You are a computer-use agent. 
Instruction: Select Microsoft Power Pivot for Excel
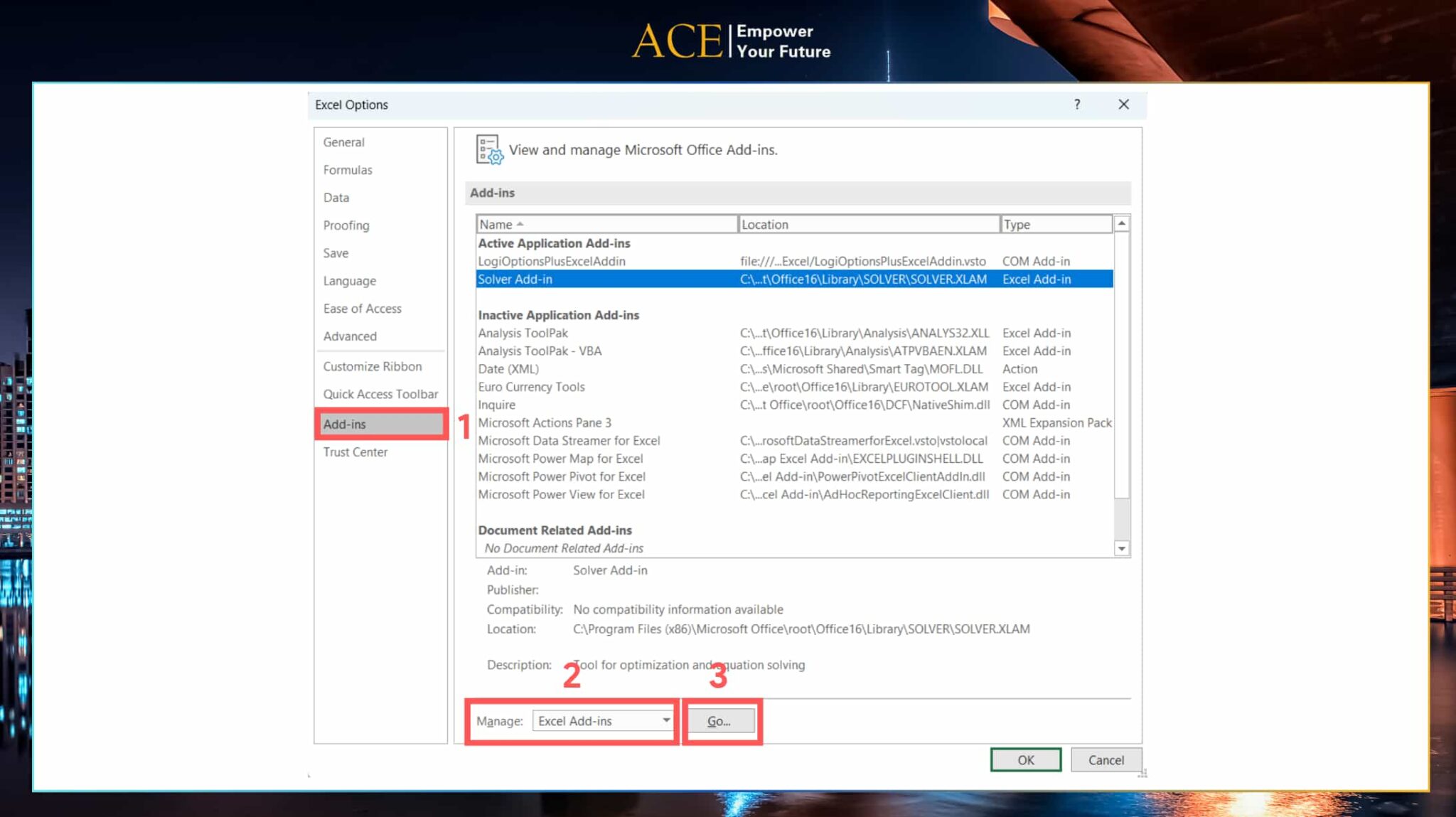562,476
